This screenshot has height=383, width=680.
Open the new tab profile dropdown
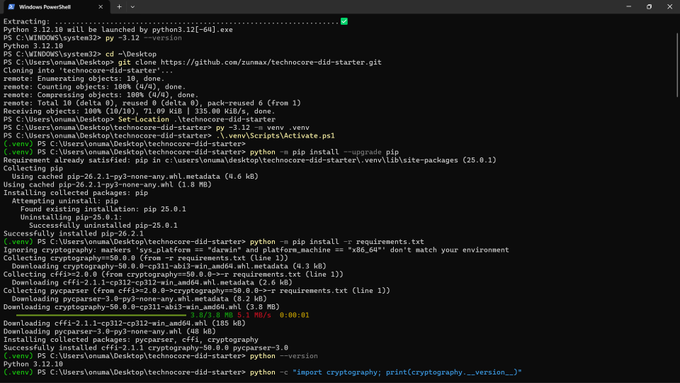133,7
